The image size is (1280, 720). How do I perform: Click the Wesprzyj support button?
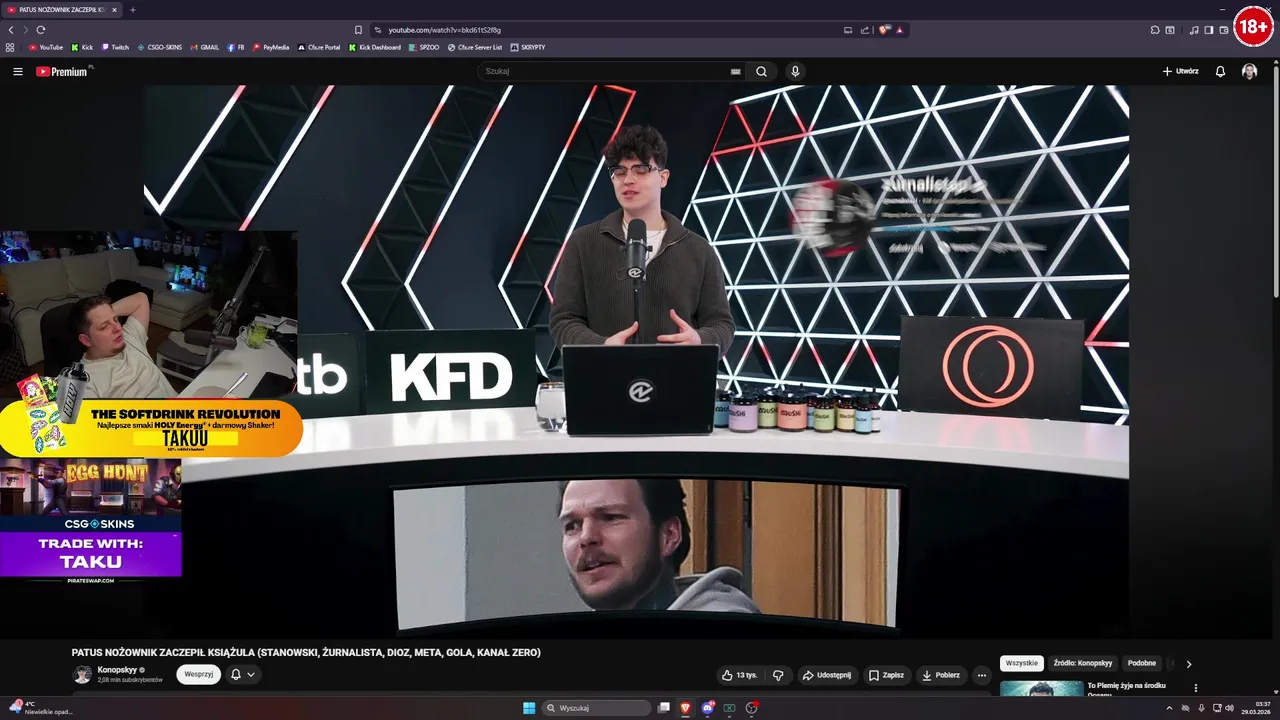coord(198,674)
